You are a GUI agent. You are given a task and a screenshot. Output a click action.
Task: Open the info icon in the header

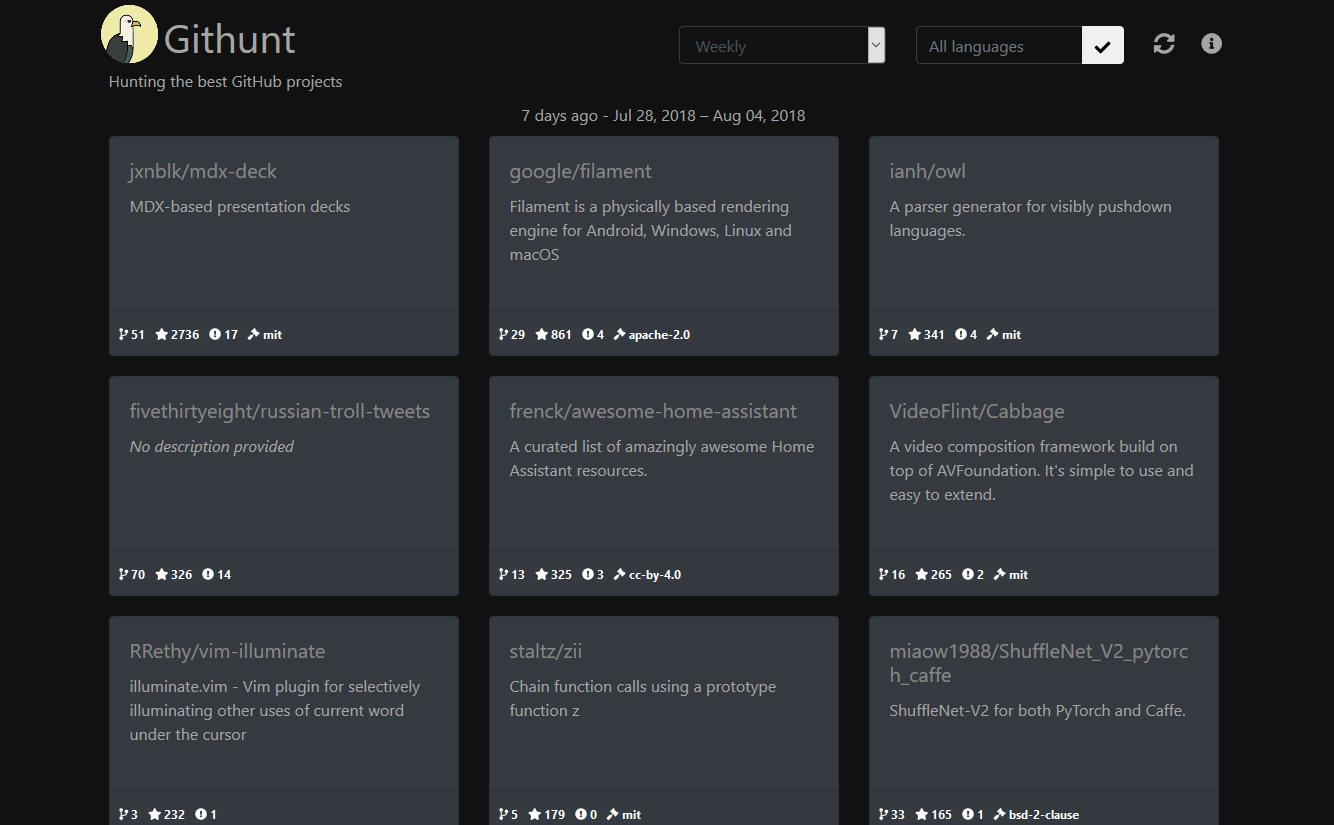point(1211,44)
